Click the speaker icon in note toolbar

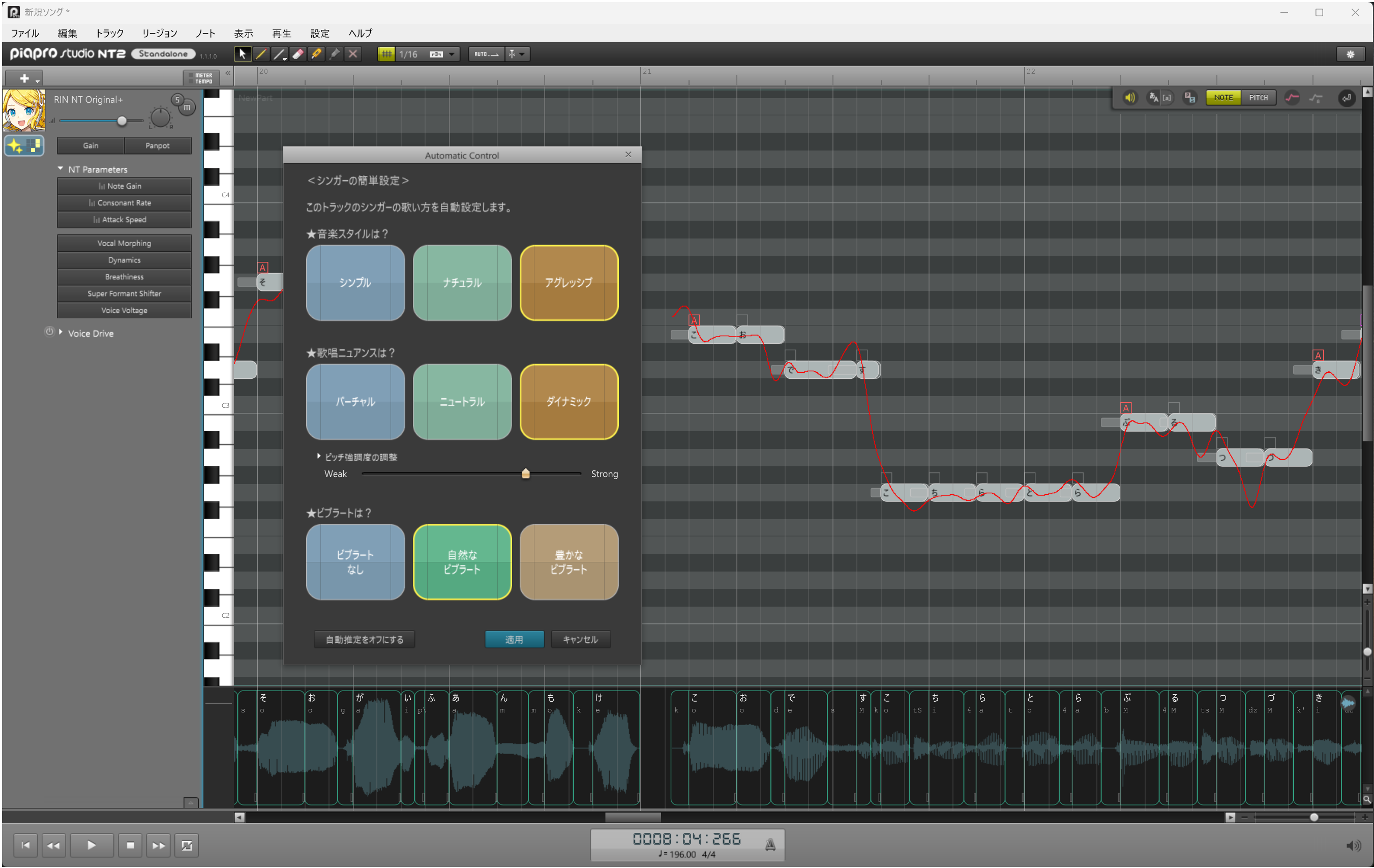click(x=1129, y=98)
